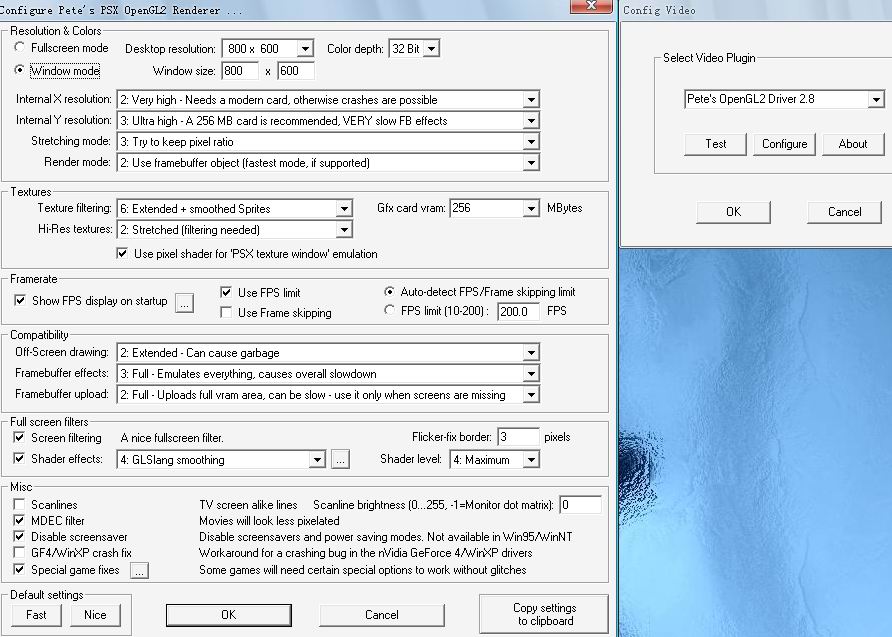
Task: Open Render mode dropdown
Action: click(x=531, y=163)
